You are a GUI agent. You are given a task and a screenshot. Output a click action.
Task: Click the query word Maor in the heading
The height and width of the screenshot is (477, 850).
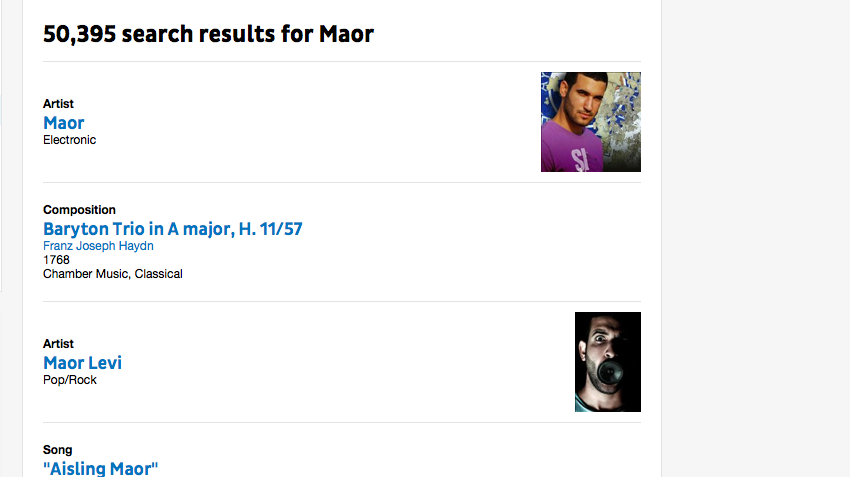[346, 34]
